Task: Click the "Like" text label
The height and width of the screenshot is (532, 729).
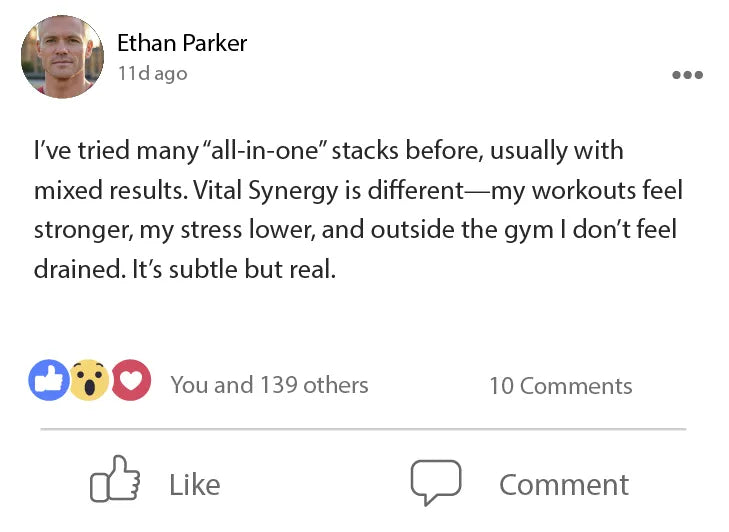Action: [x=194, y=485]
